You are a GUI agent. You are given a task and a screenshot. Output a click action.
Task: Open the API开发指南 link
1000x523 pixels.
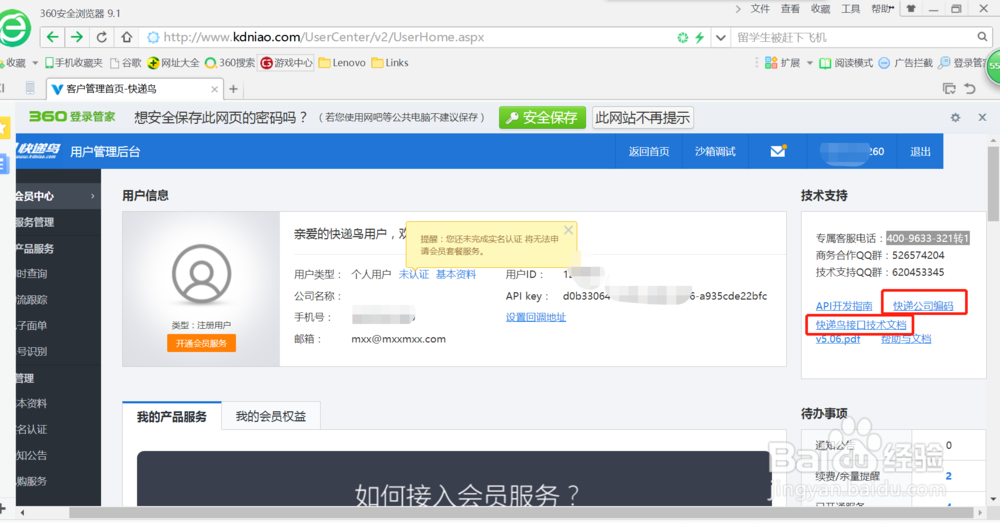tap(844, 306)
